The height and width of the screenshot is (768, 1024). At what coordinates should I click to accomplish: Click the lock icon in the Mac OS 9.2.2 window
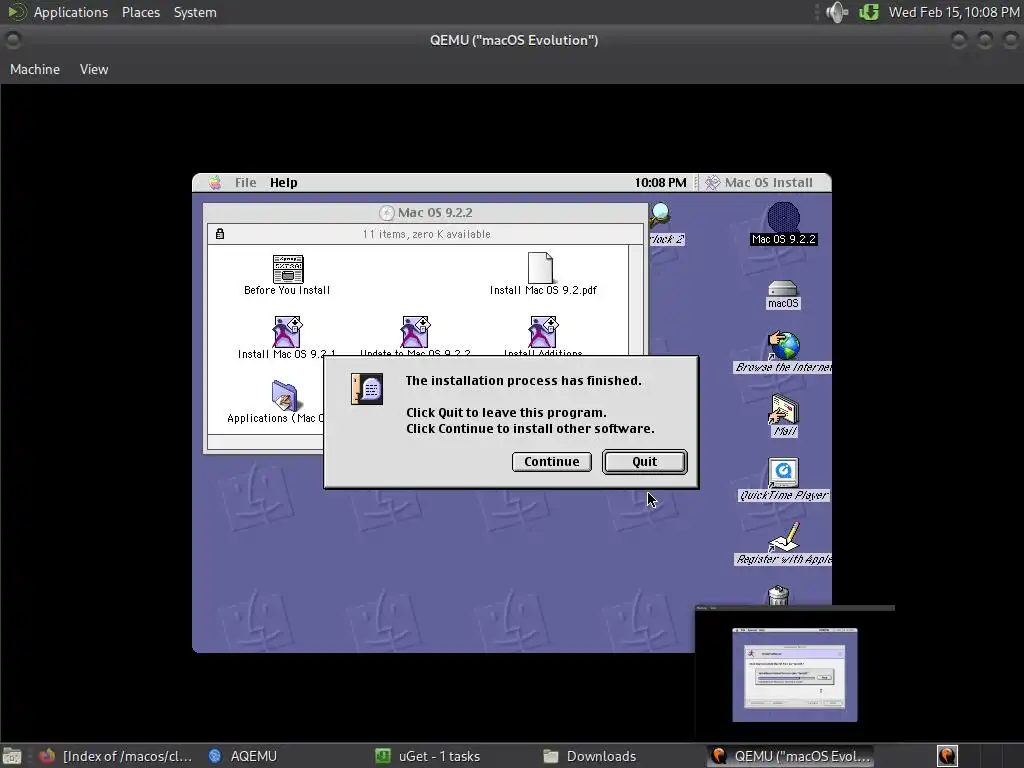[220, 234]
